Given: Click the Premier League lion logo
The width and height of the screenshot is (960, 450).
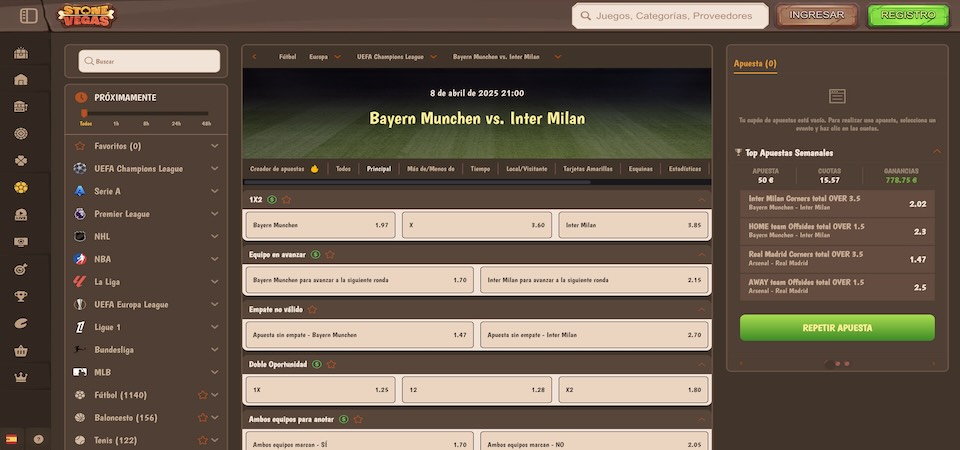Looking at the screenshot, I should pos(80,214).
